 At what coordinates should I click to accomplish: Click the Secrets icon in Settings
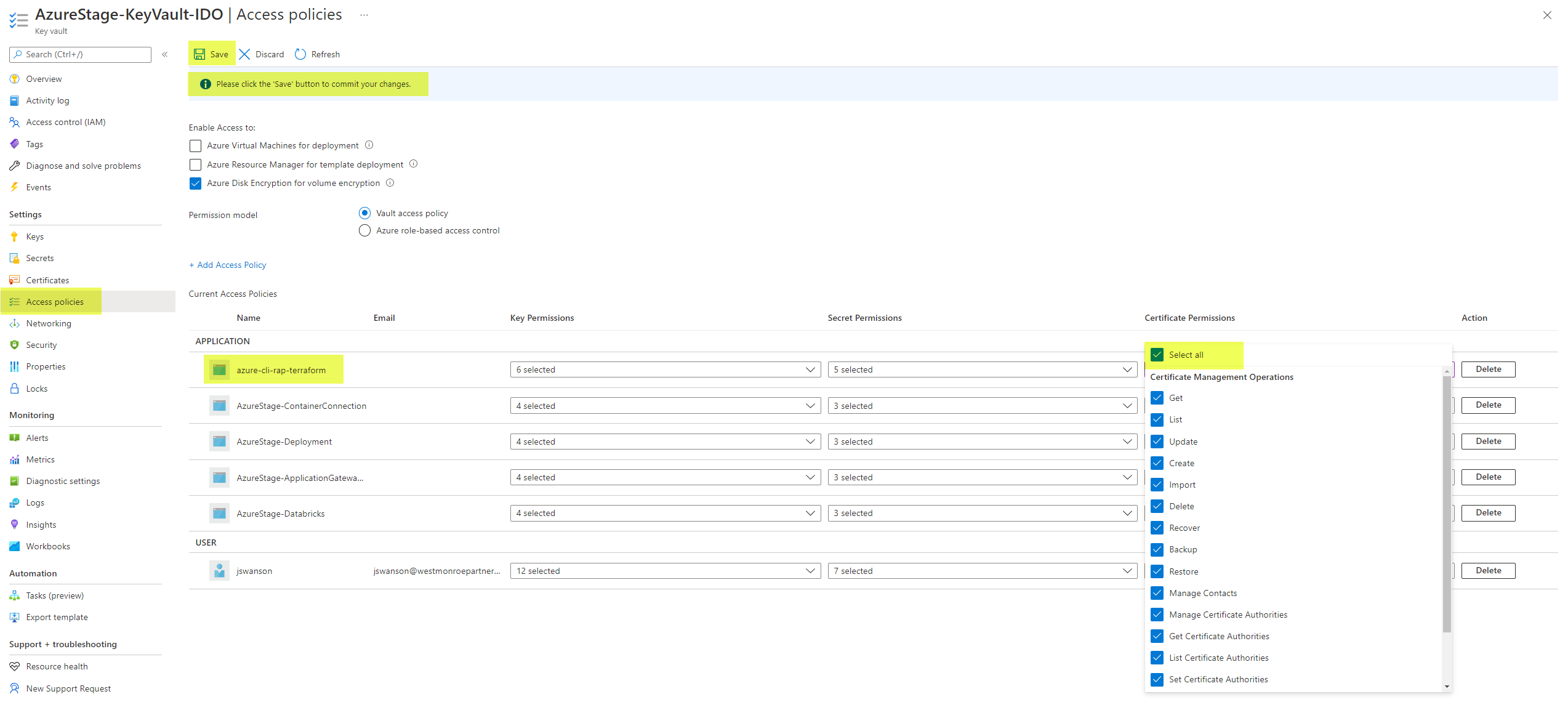pyautogui.click(x=15, y=258)
